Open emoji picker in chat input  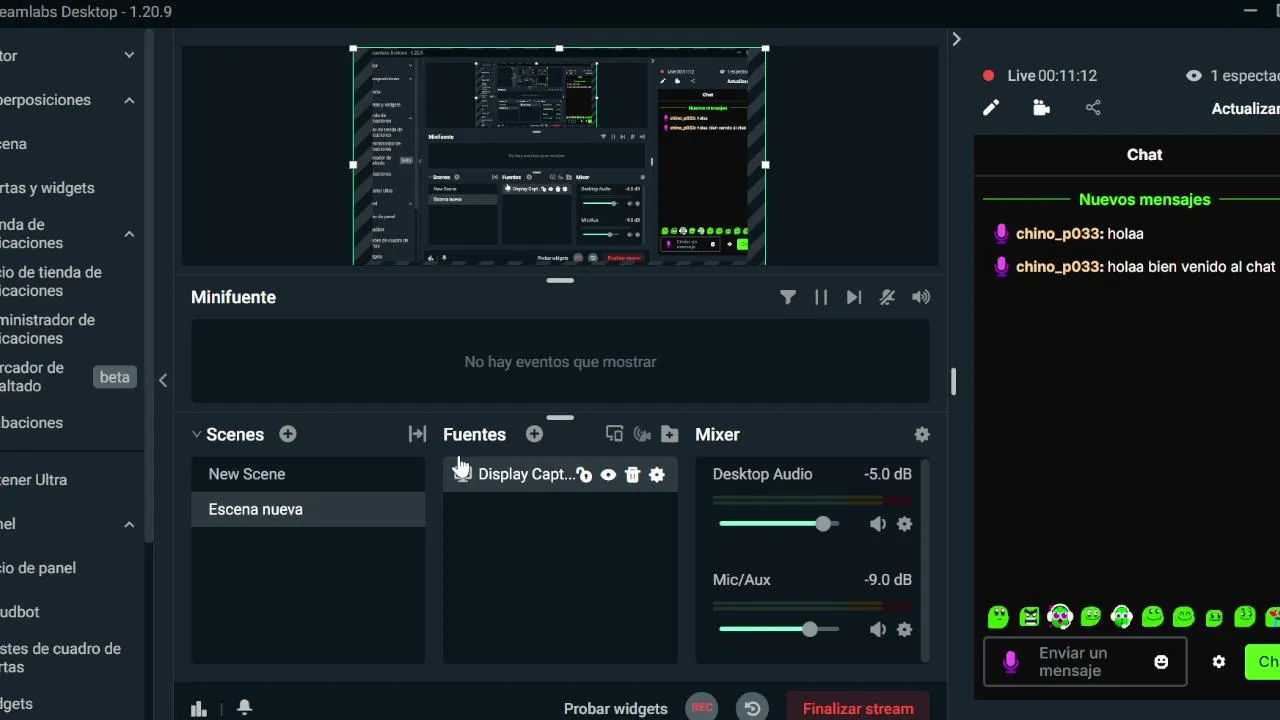[x=1161, y=662]
